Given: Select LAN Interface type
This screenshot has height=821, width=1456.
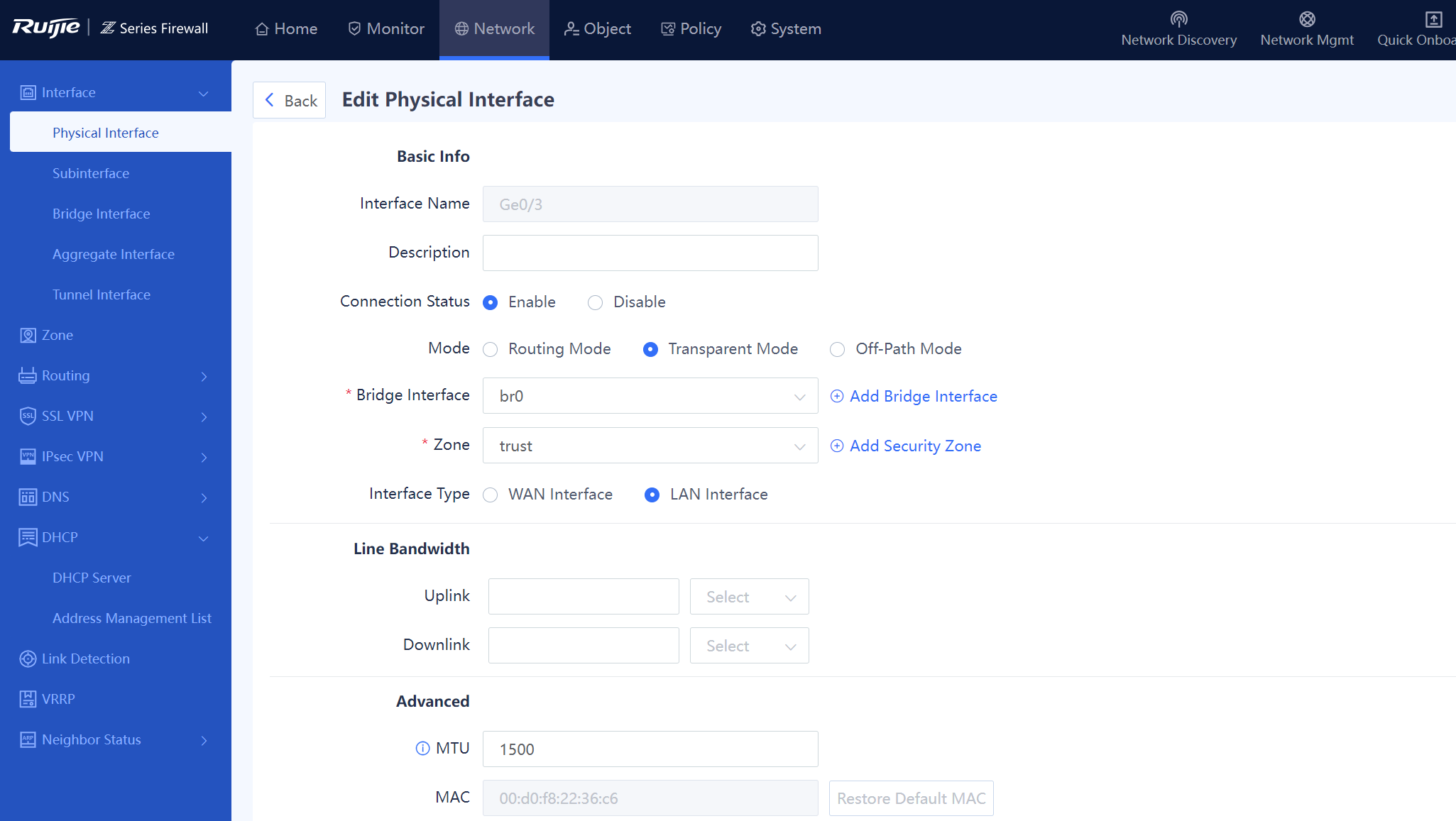Looking at the screenshot, I should [652, 495].
